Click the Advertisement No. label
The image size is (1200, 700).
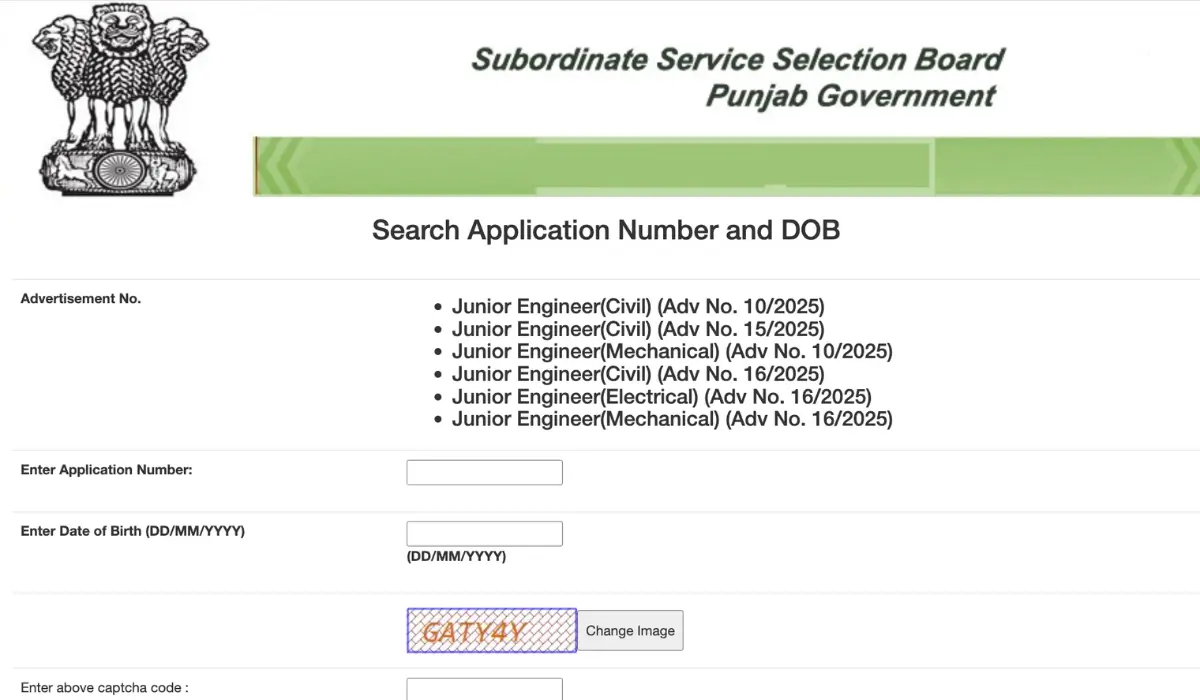point(80,298)
